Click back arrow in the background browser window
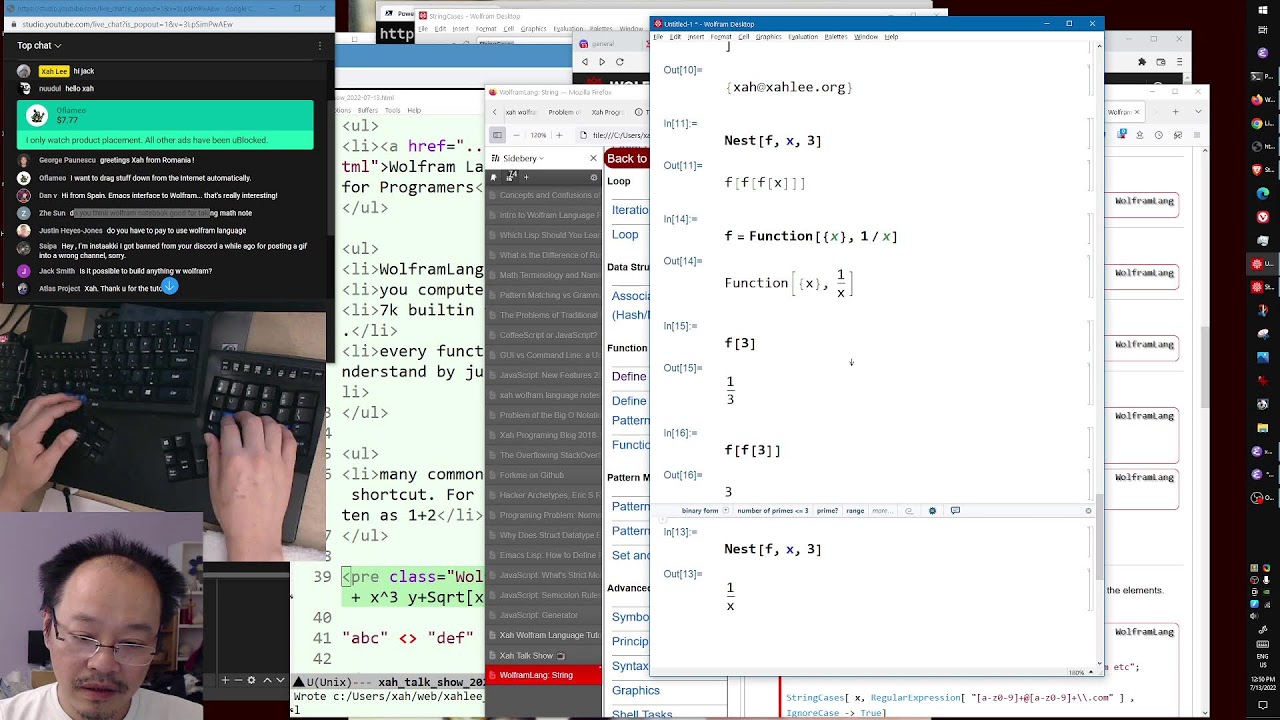Viewport: 1280px width, 720px height. tap(585, 62)
